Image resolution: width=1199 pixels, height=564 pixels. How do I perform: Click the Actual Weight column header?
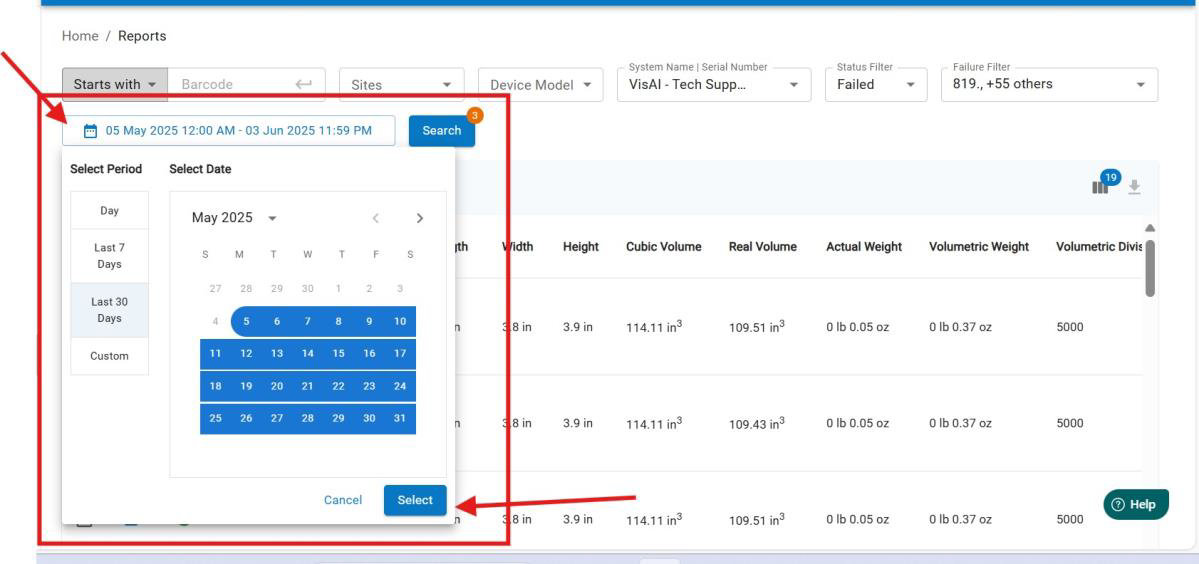(864, 247)
